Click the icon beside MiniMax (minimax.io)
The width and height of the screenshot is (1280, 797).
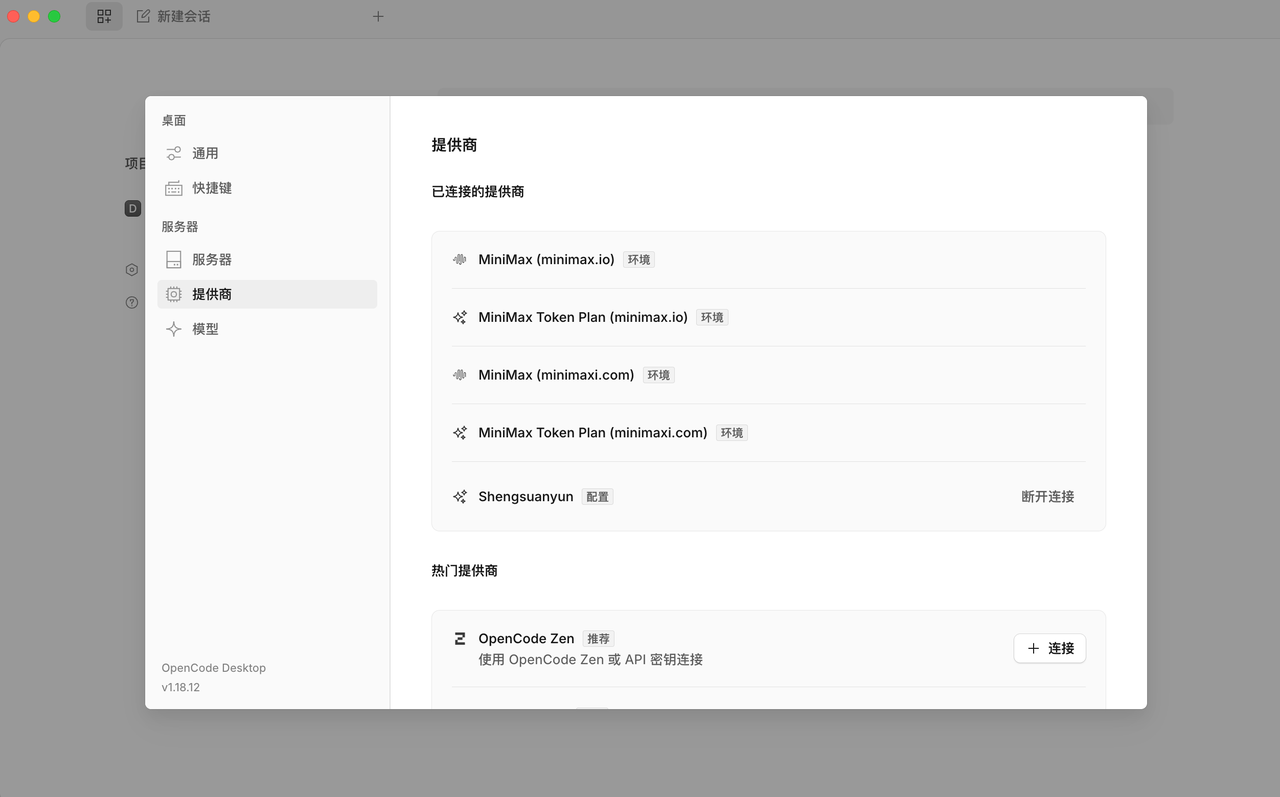(460, 260)
